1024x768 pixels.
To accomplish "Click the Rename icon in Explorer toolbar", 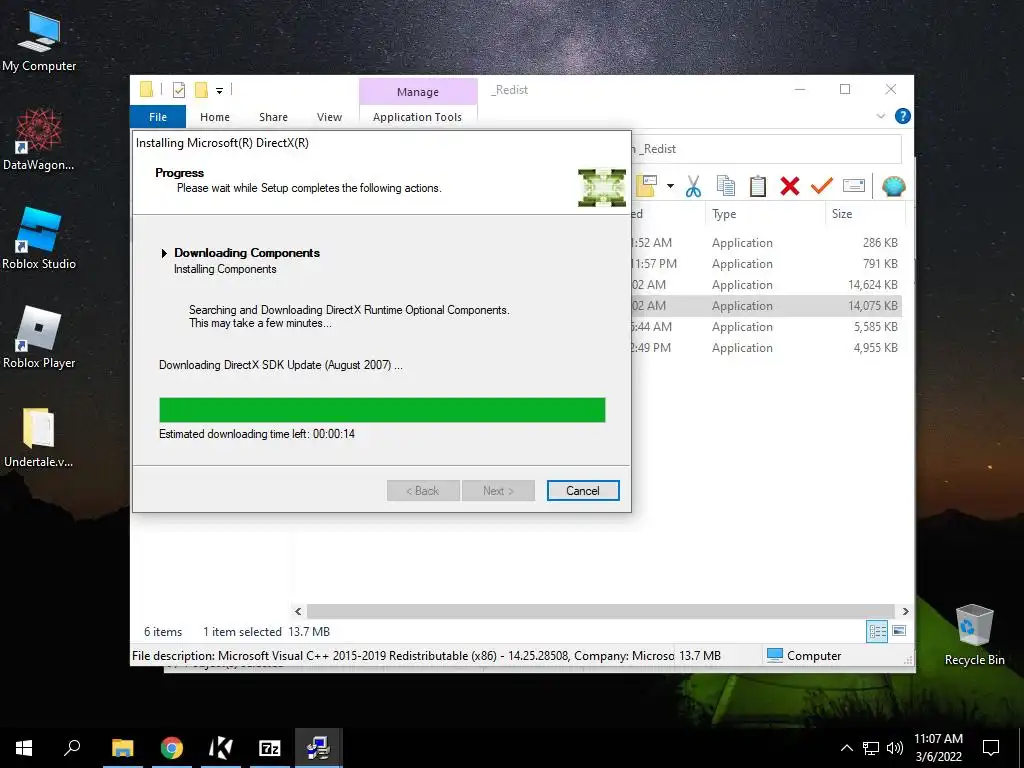I will [x=854, y=186].
